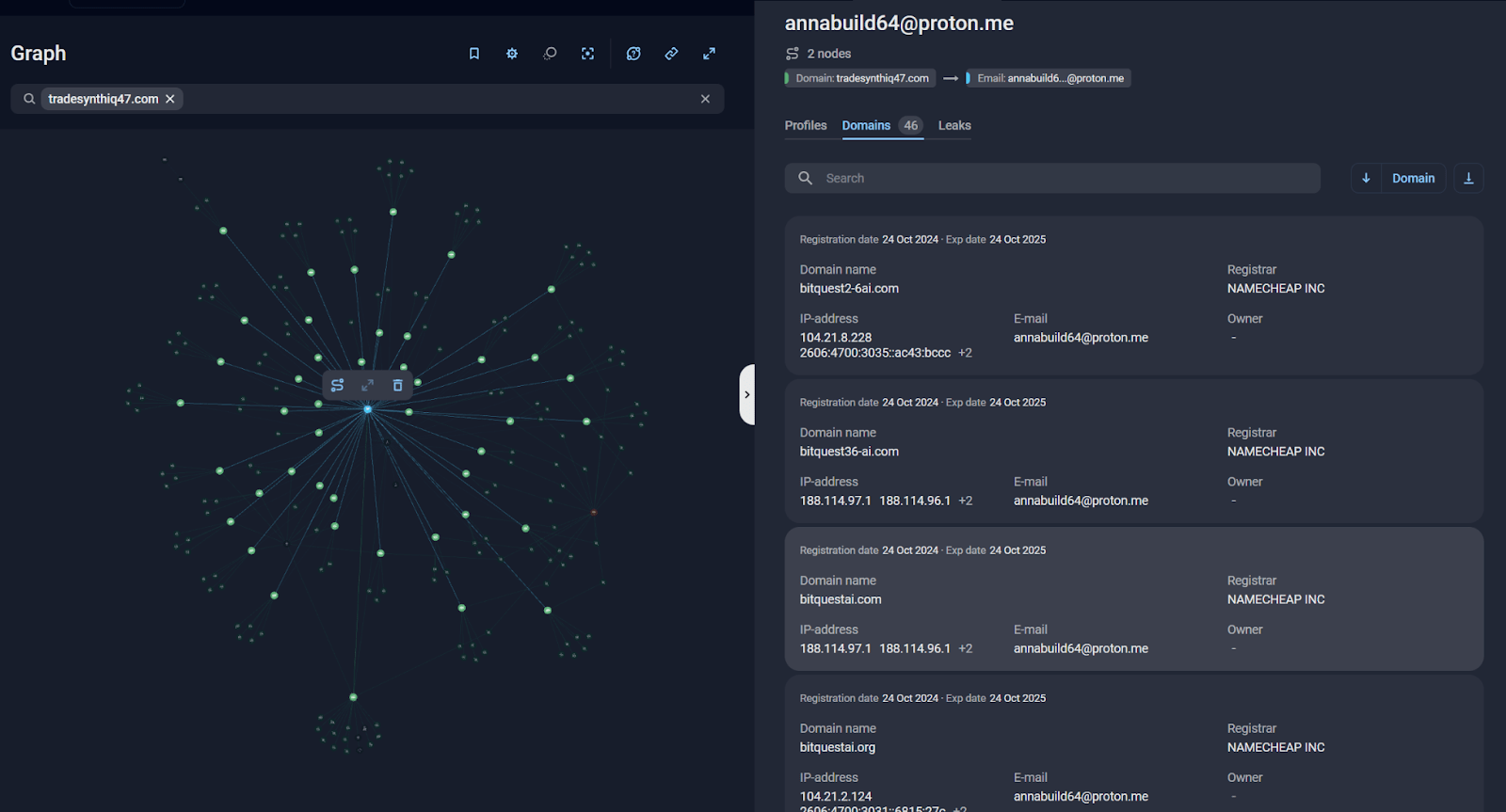Expand graph to fullscreen
Viewport: 1506px width, 812px height.
click(x=709, y=54)
